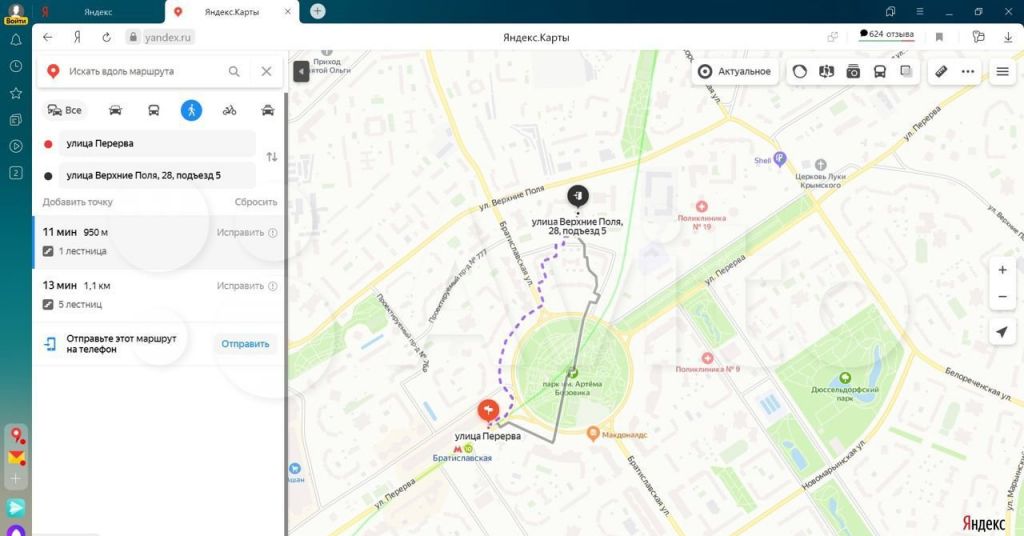Screen dimensions: 1024x536
Task: Open Yandex home via Я button
Action: (x=77, y=37)
